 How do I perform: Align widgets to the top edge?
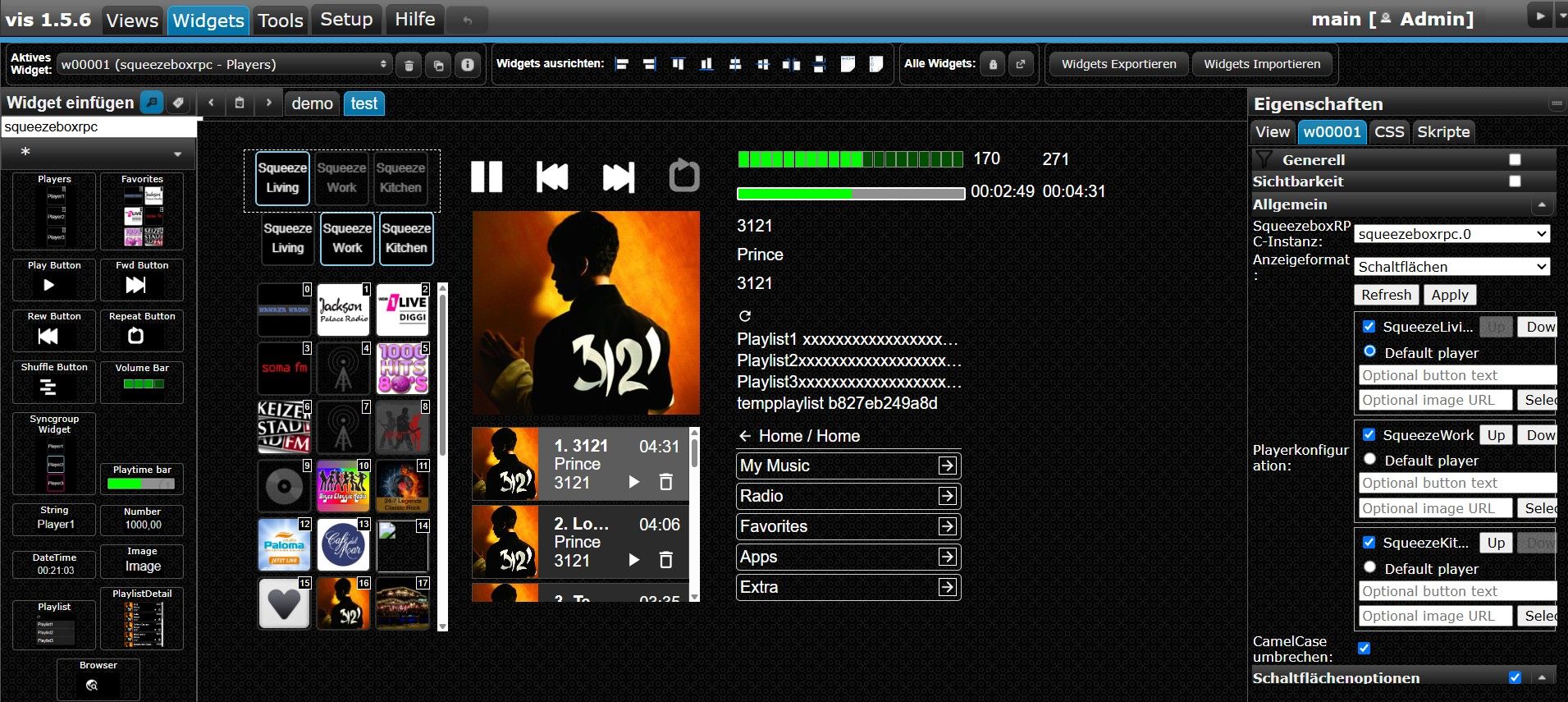678,64
